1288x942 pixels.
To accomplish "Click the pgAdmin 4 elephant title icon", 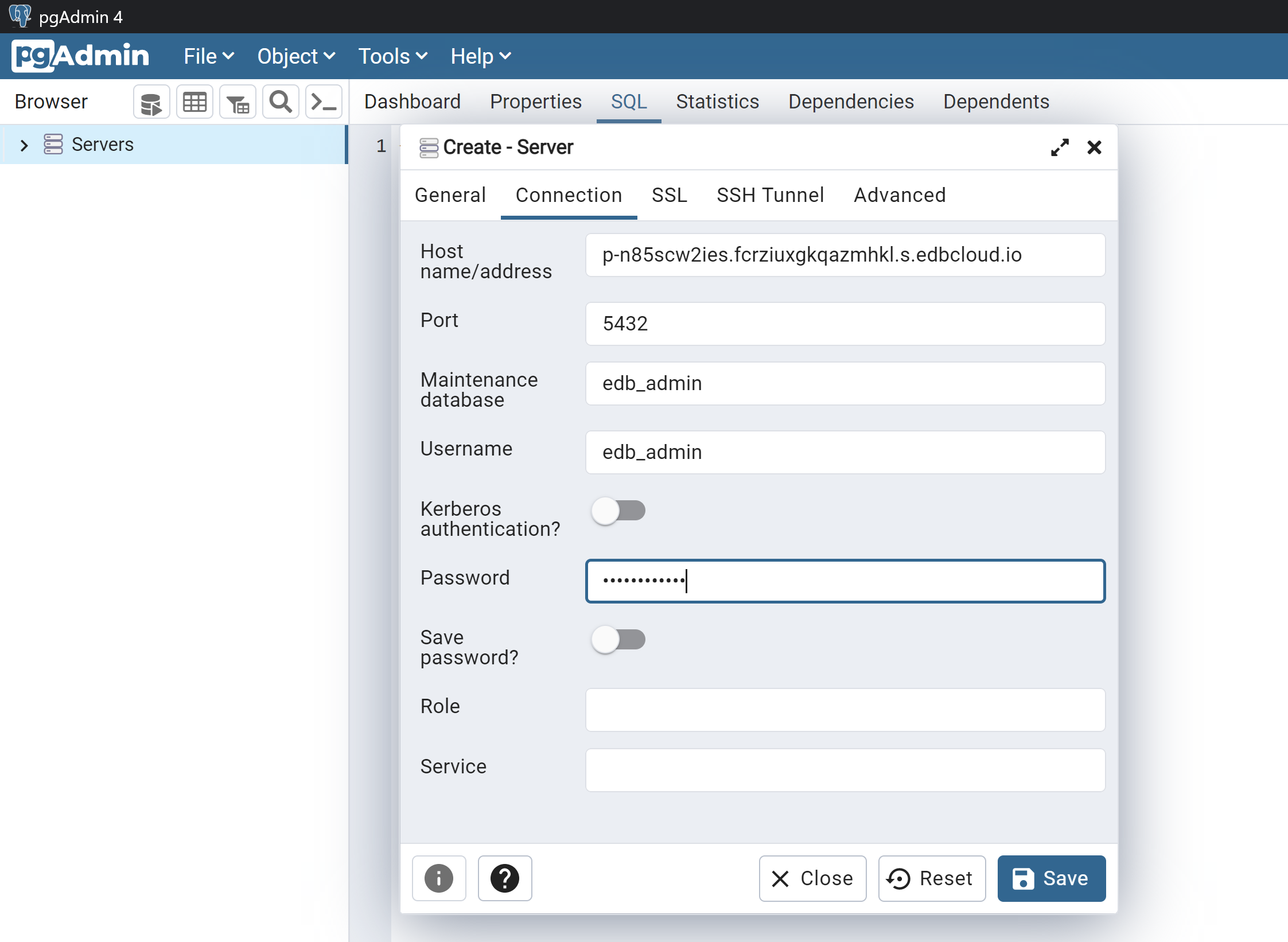I will [20, 15].
